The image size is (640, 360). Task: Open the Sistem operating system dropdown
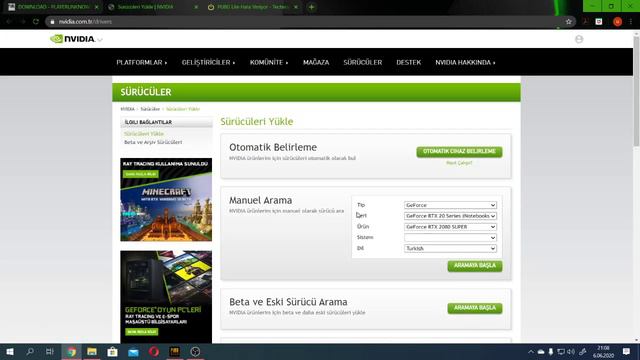coord(450,237)
